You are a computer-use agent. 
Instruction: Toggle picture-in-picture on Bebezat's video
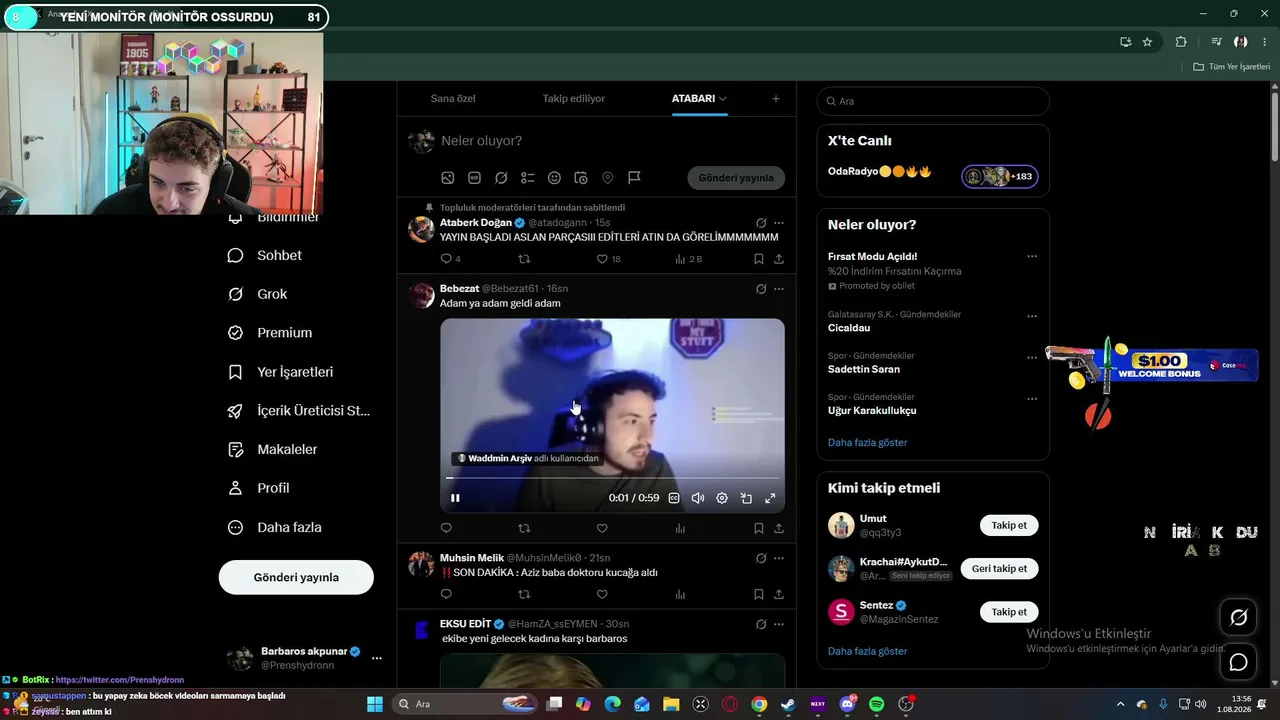[x=746, y=498]
